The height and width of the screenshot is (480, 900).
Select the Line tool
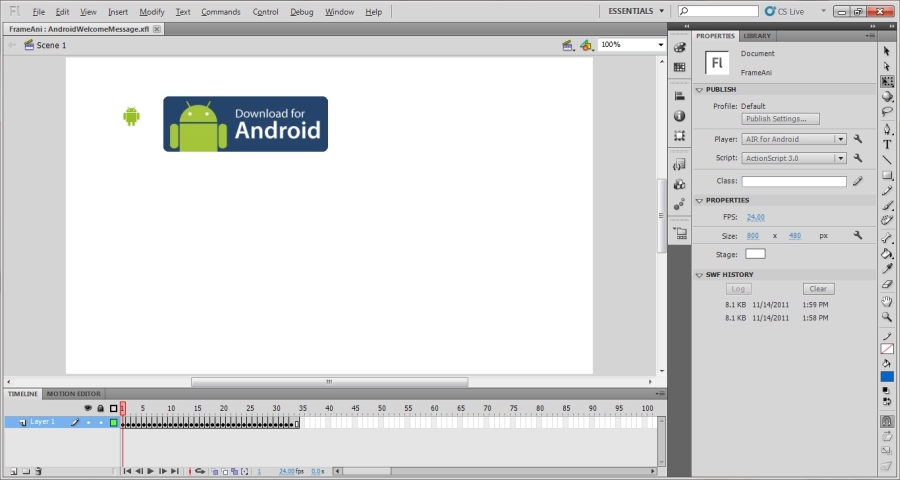[x=887, y=159]
